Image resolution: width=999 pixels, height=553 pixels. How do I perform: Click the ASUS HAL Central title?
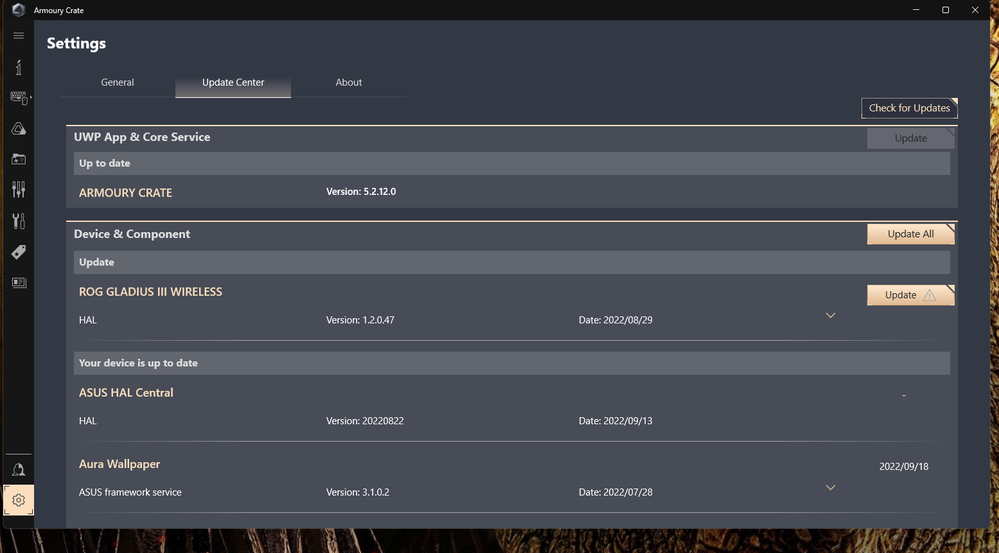point(126,392)
